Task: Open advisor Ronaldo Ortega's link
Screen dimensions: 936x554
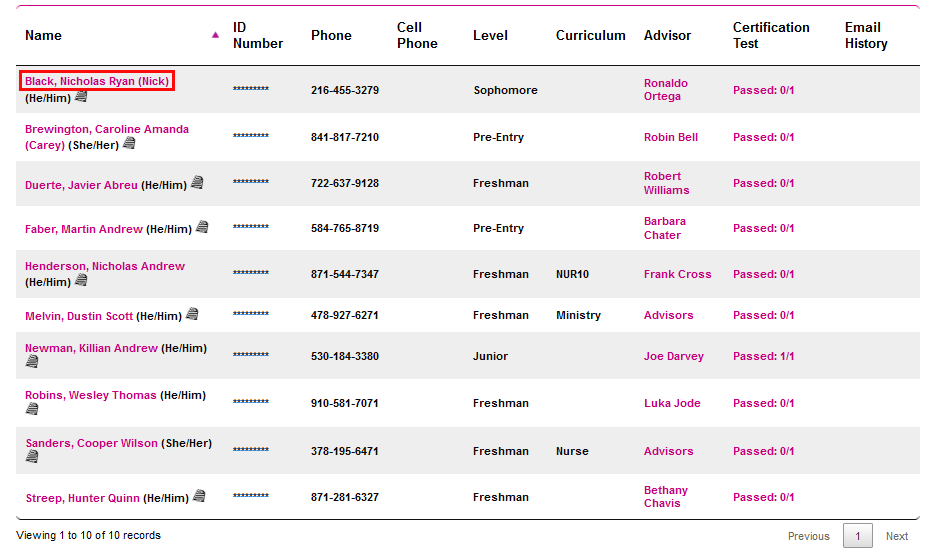Action: pos(665,90)
